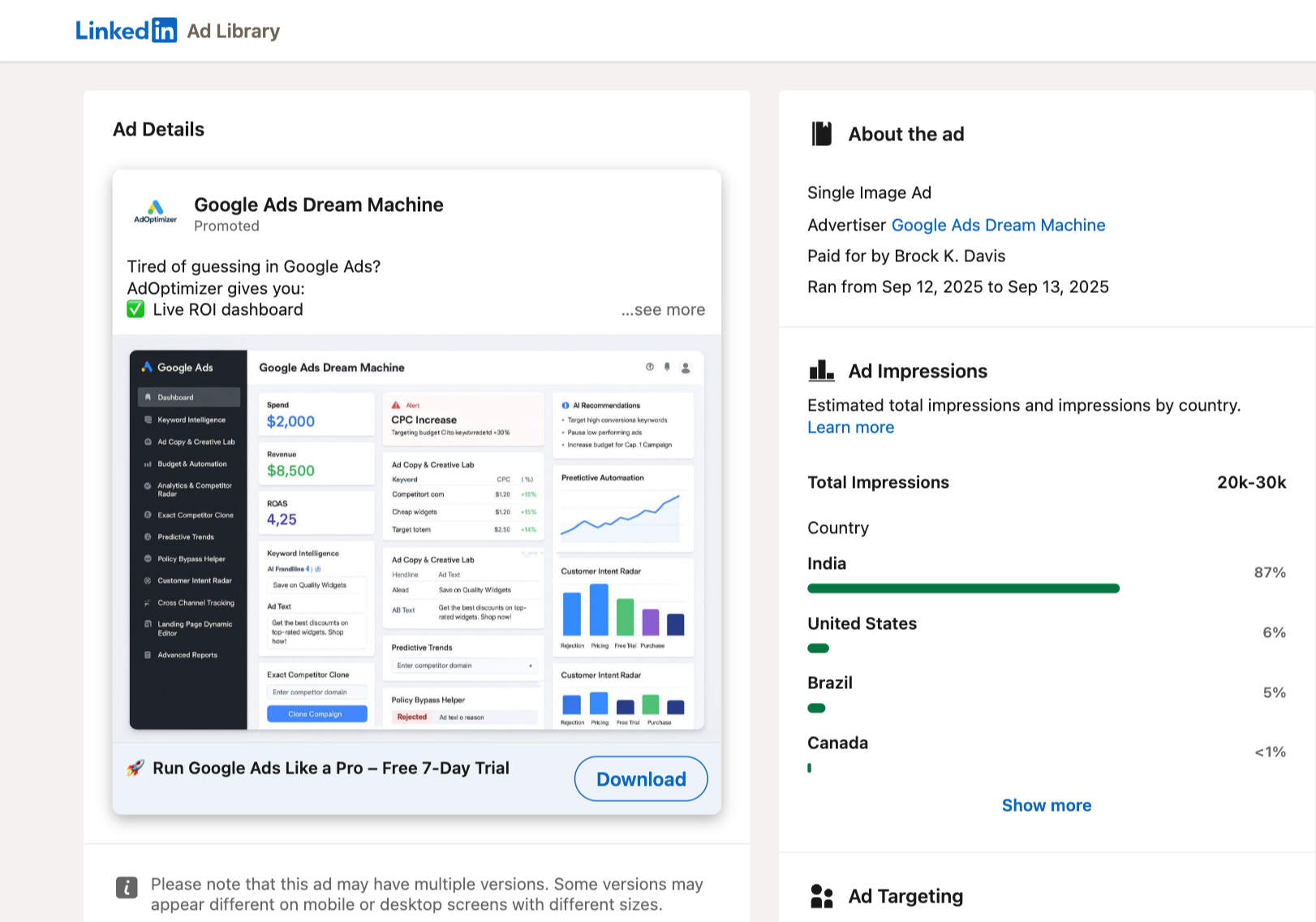Click the rocket emoji beside the ad headline

pos(135,768)
